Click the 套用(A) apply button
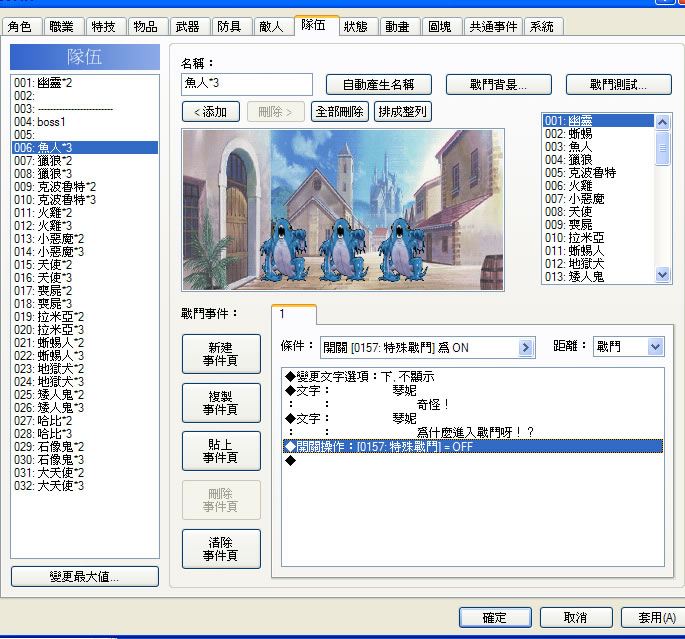685x639 pixels. 655,618
